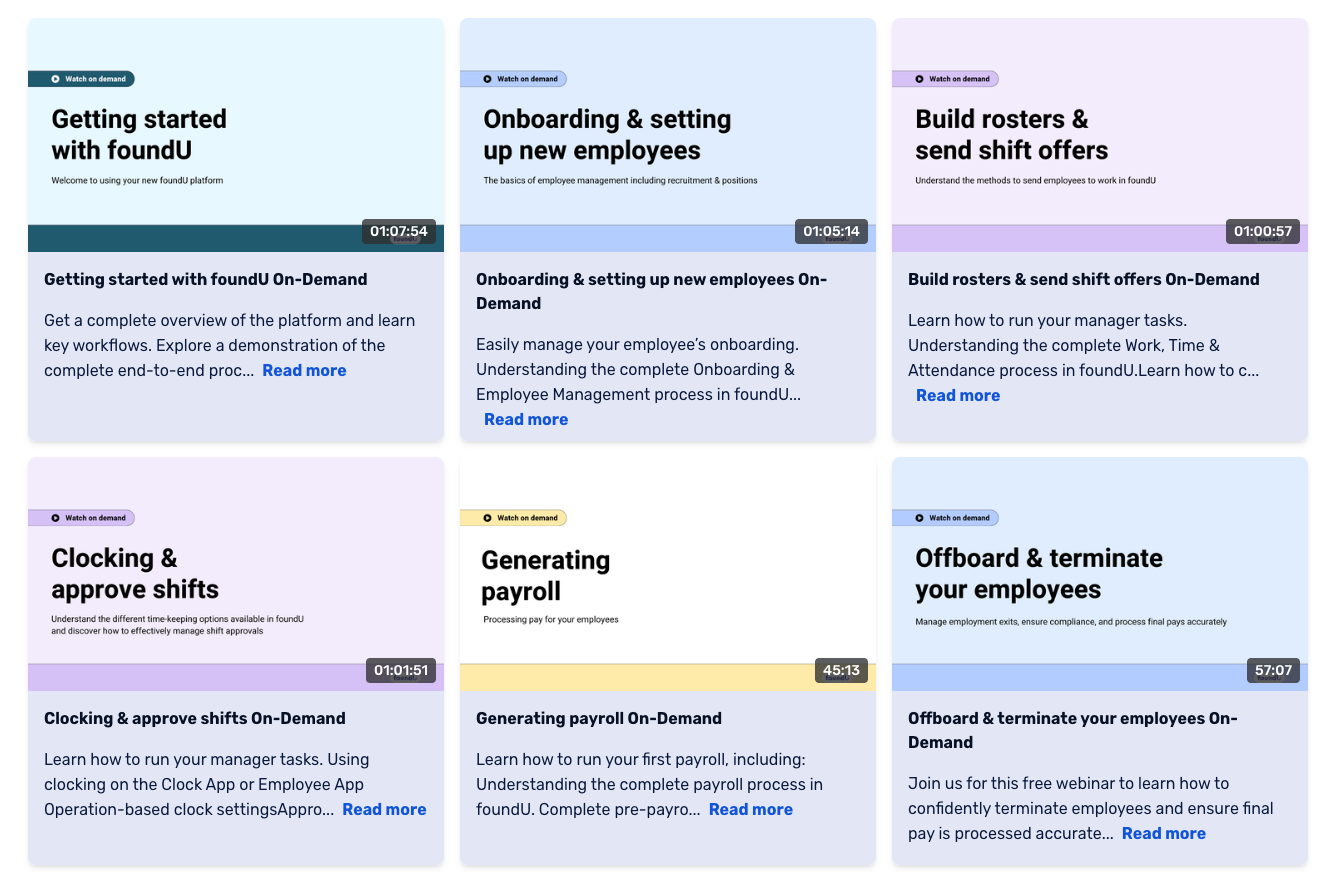Read more about Offboard & terminate employees
Image resolution: width=1340 pixels, height=872 pixels.
pos(1163,833)
